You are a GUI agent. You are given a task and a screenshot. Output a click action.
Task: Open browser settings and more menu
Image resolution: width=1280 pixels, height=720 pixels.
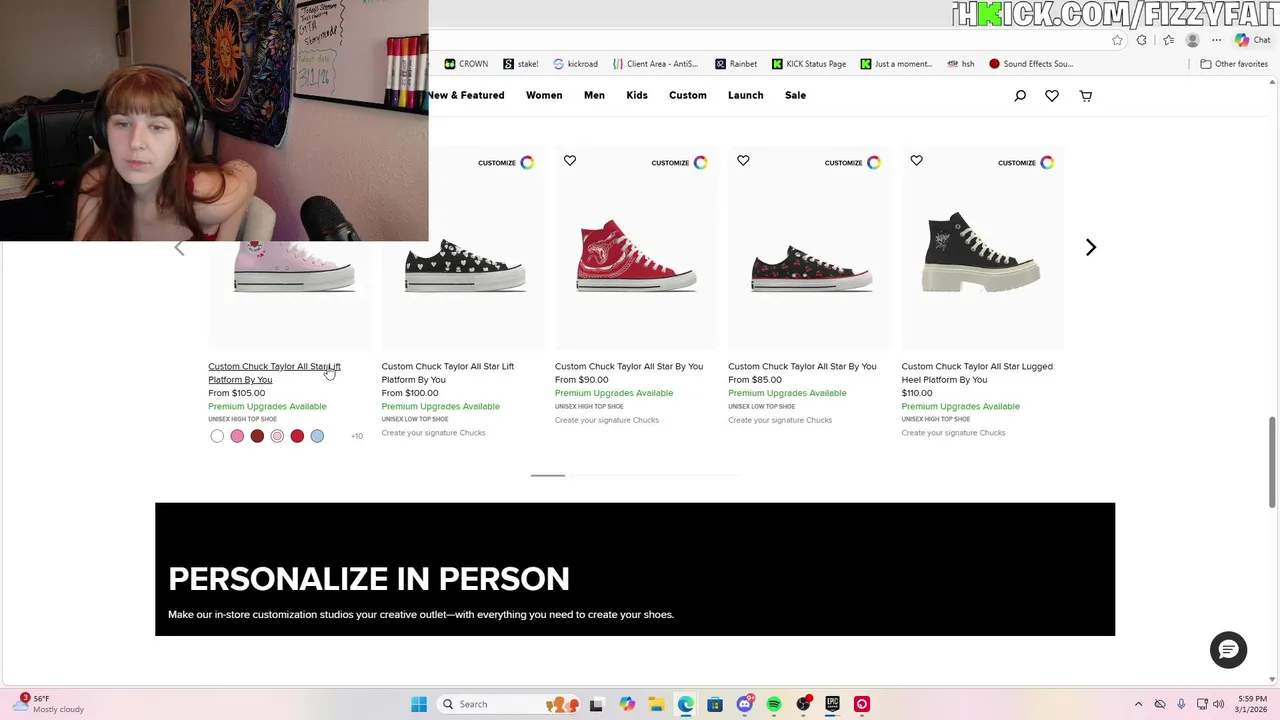[x=1216, y=40]
